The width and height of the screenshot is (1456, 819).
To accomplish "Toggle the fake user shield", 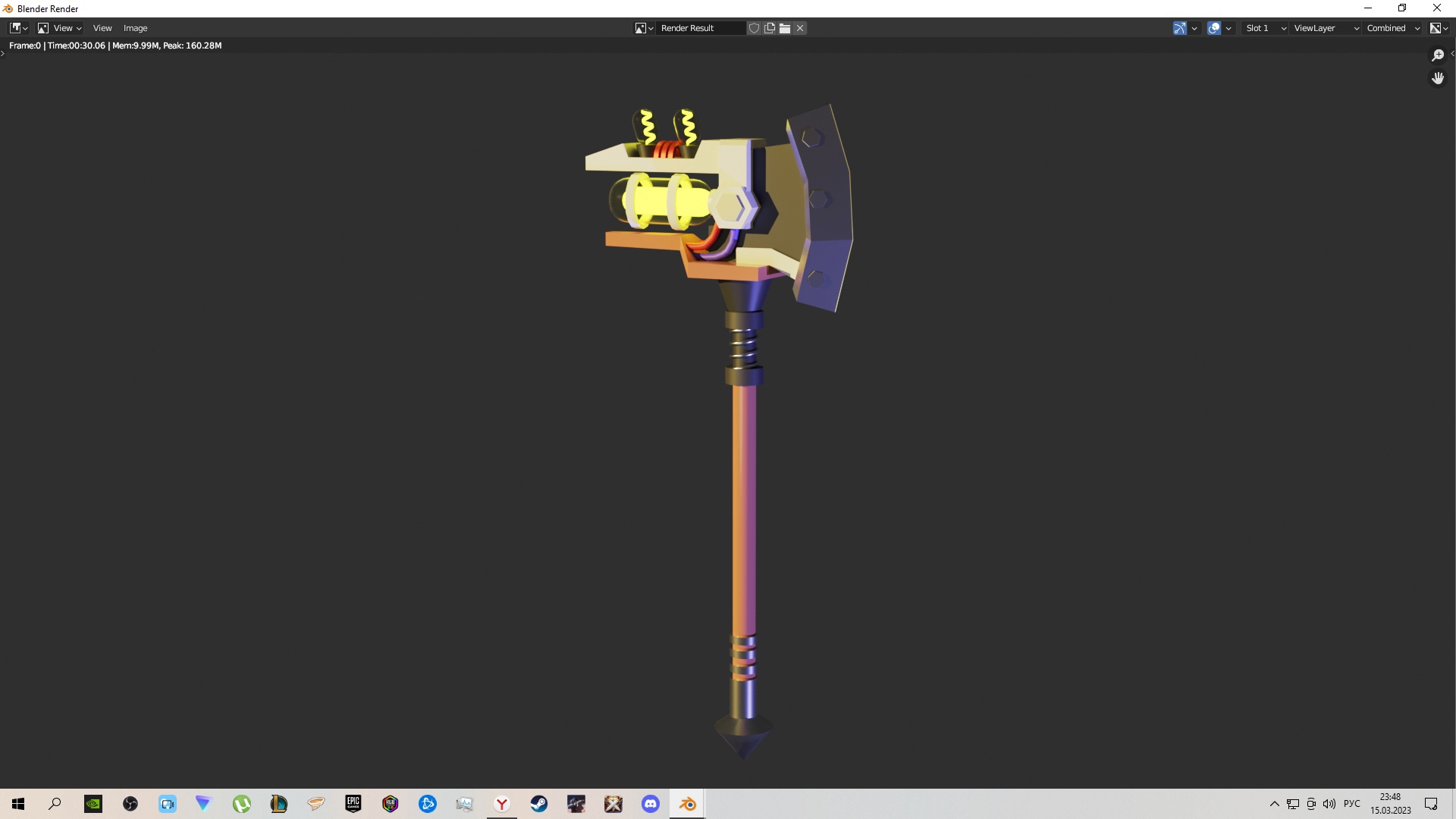I will click(754, 28).
